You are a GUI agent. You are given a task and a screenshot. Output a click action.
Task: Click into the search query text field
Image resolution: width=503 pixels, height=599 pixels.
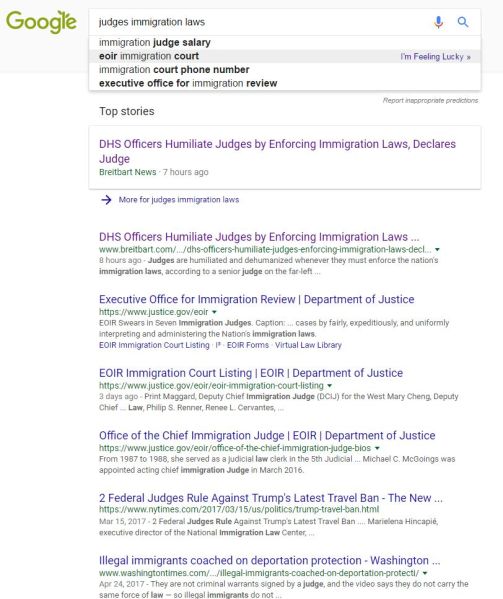(260, 22)
